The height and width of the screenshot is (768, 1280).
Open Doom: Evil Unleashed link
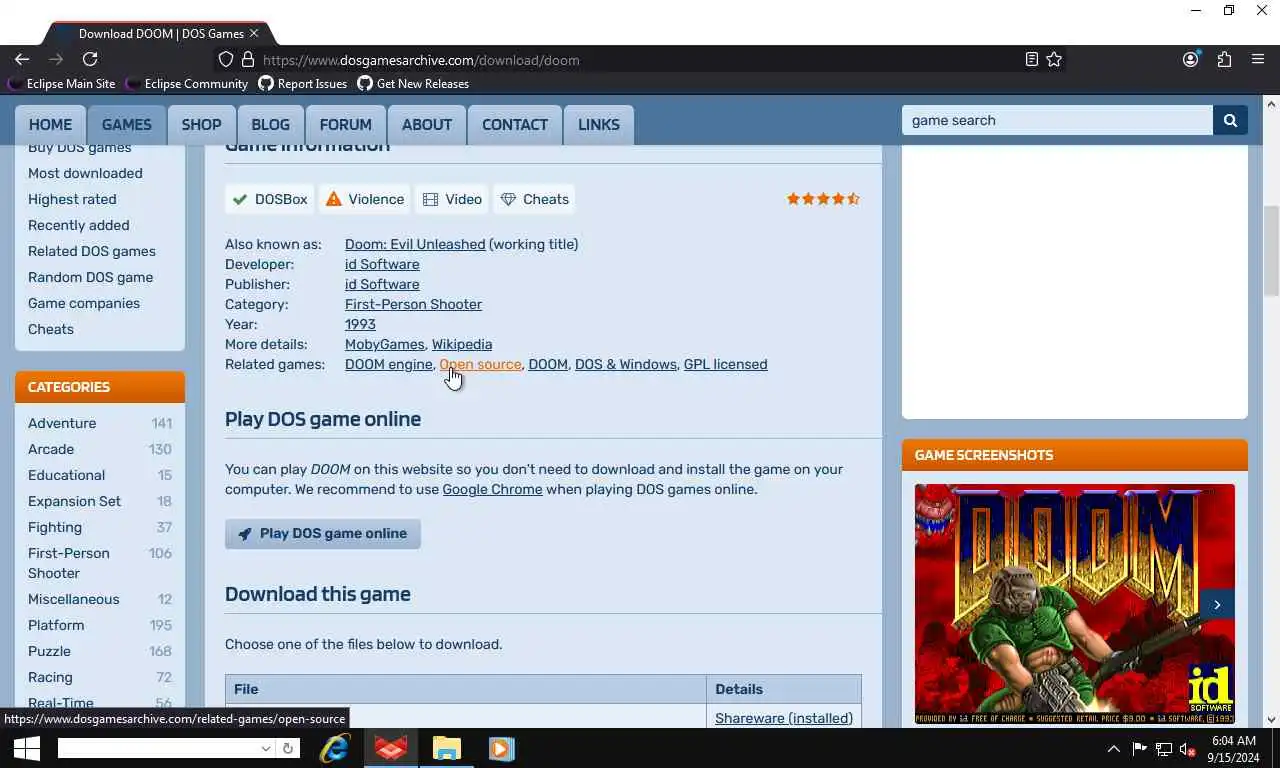[415, 244]
